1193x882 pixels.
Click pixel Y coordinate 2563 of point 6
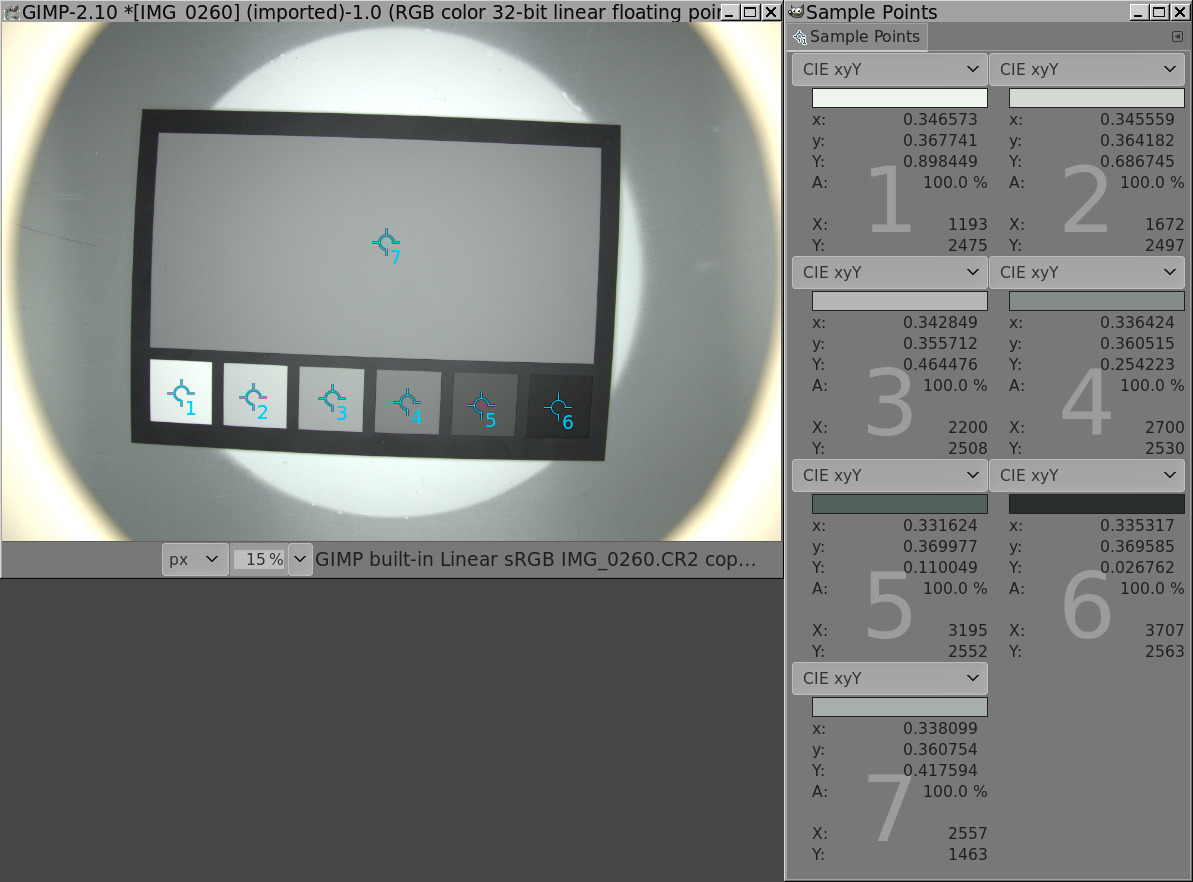pos(1164,651)
